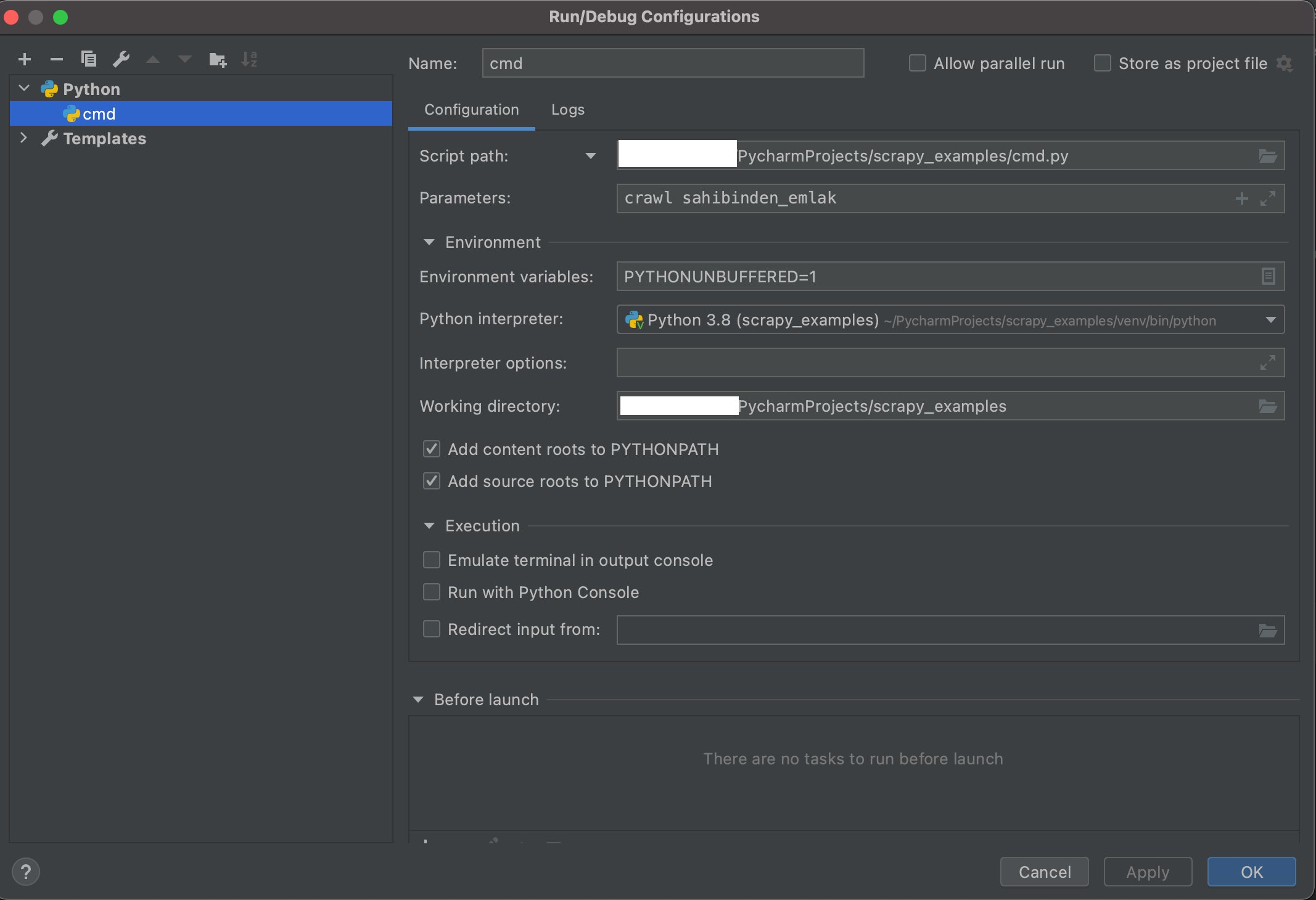Expand the Templates tree node
This screenshot has width=1316, height=900.
pos(23,138)
